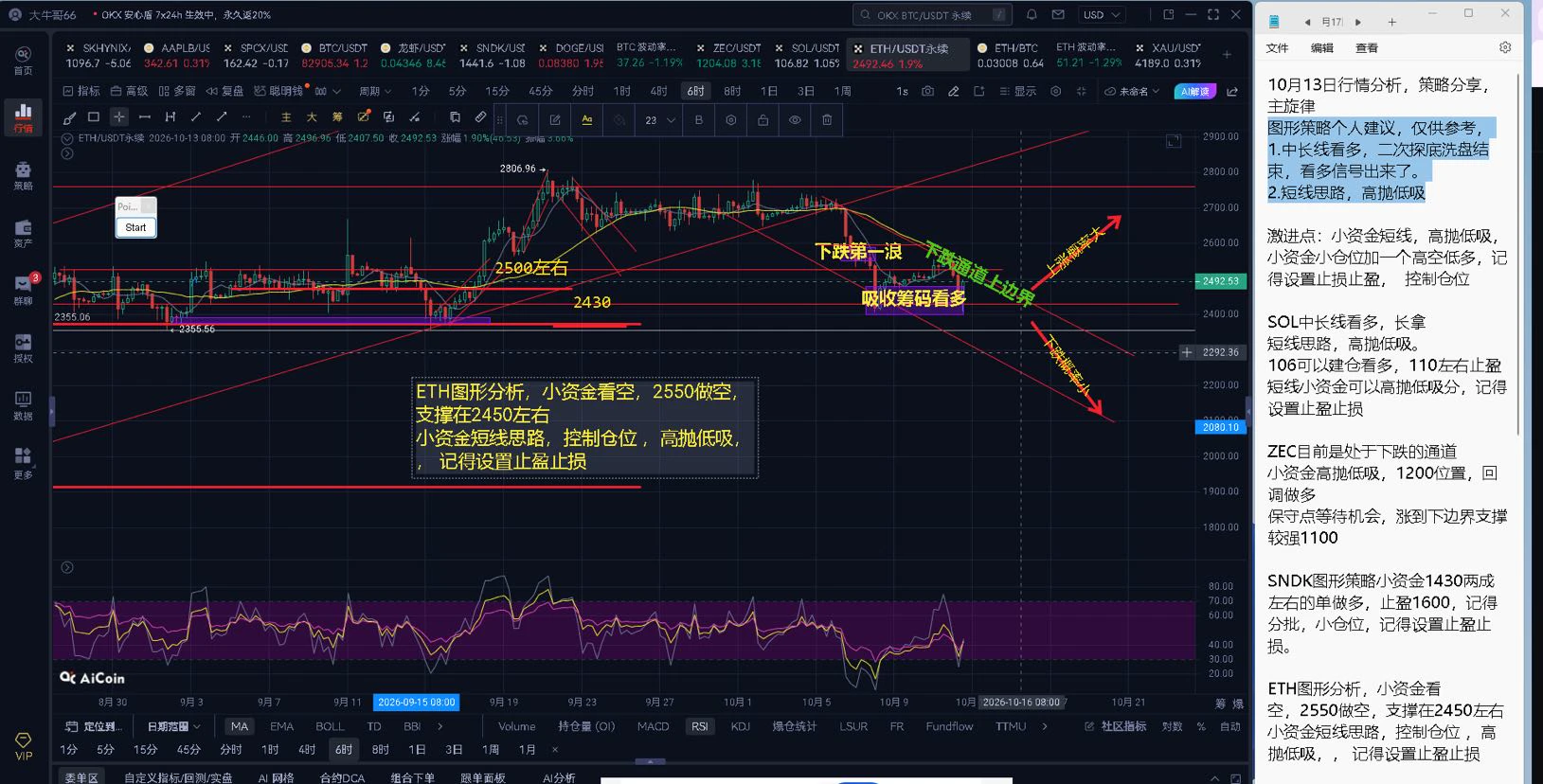Open the 查看 menu in Notepad
This screenshot has height=784, width=1543.
(1367, 47)
